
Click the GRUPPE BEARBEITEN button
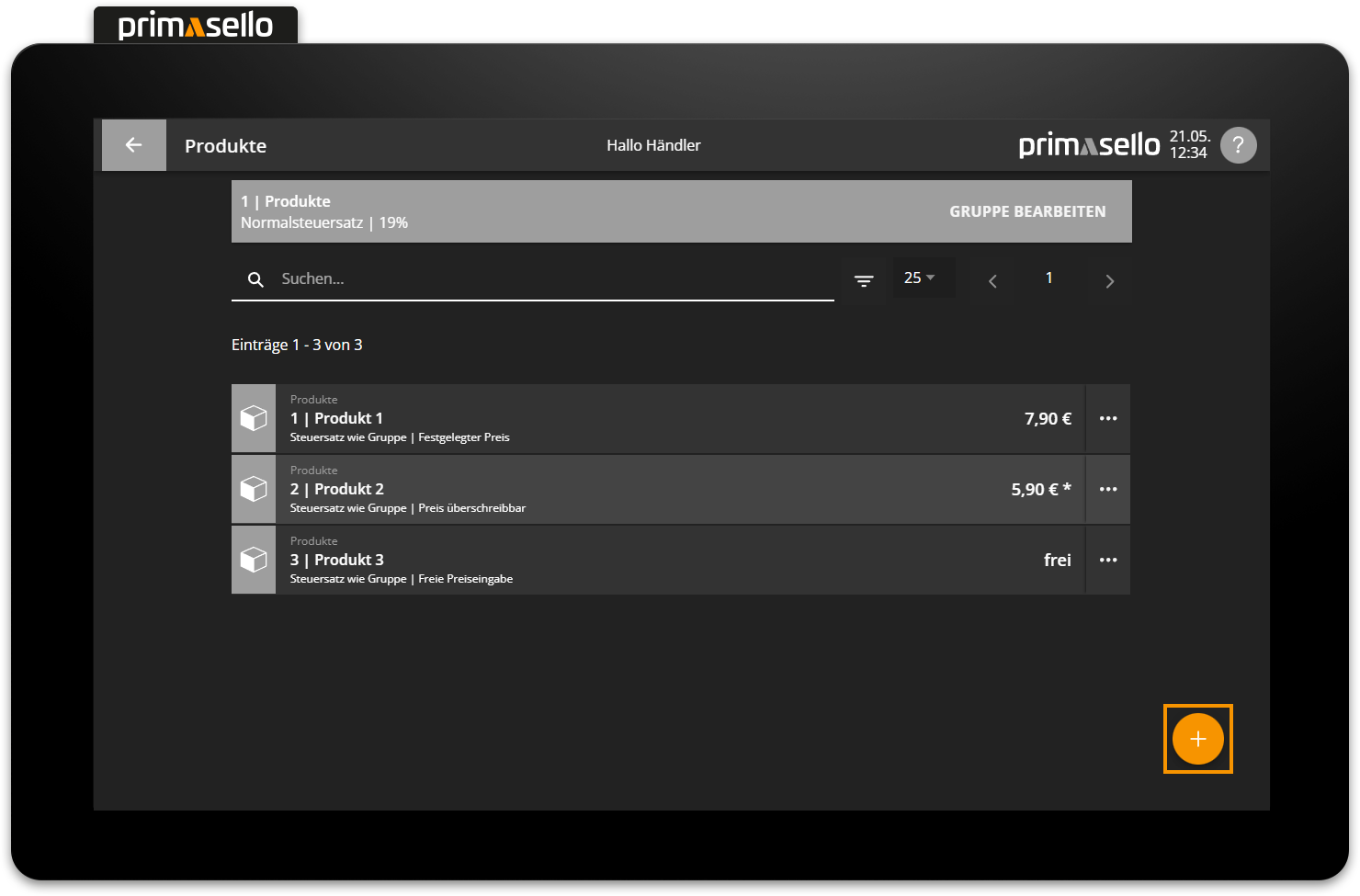click(x=1026, y=211)
